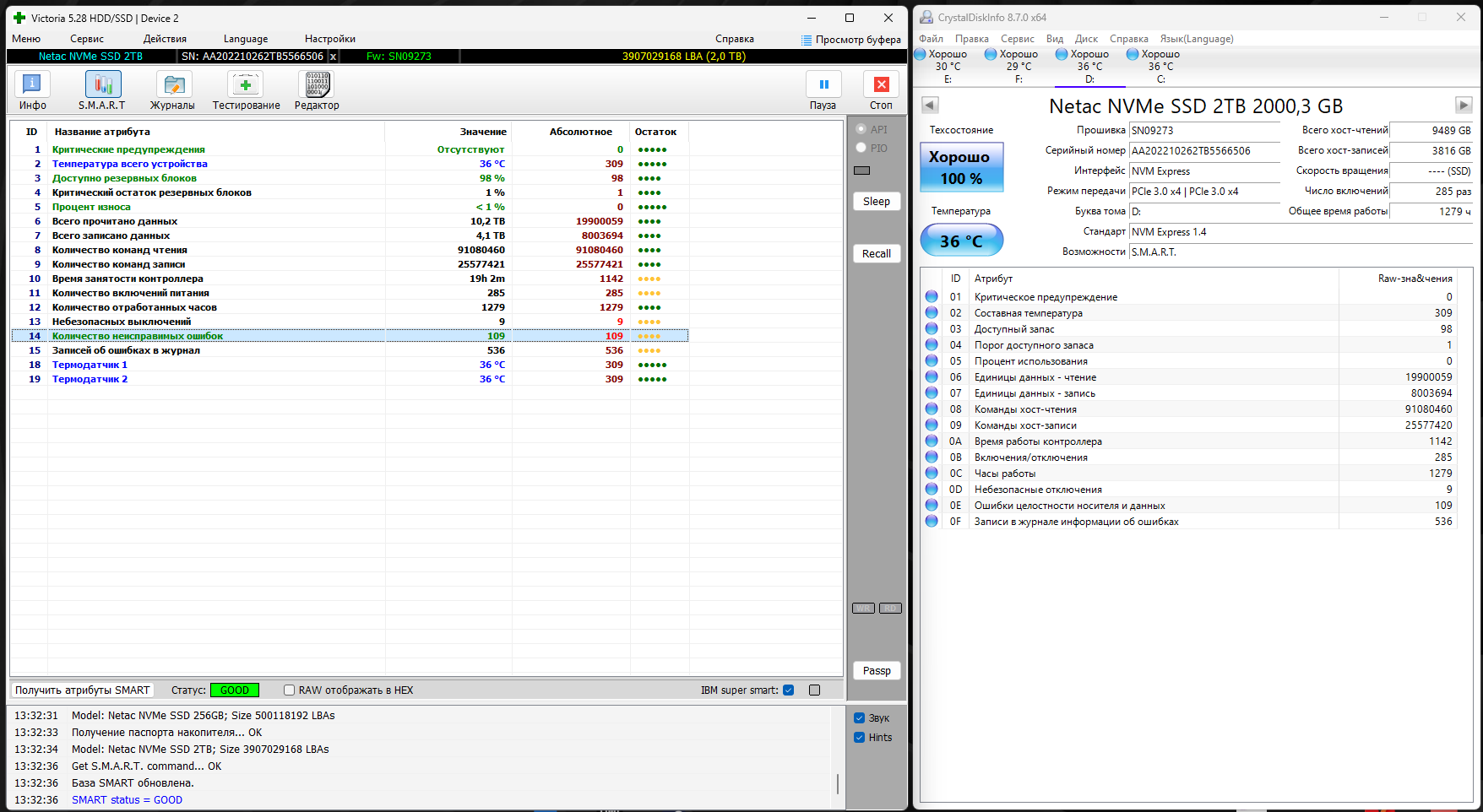Switch to the C: drive tab
1483x812 pixels.
point(1161,66)
